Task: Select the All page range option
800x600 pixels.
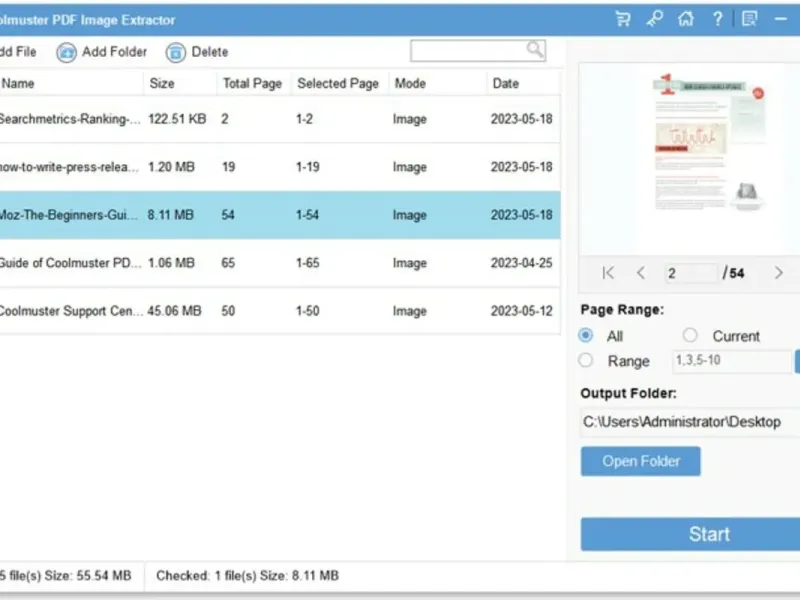Action: click(x=586, y=335)
